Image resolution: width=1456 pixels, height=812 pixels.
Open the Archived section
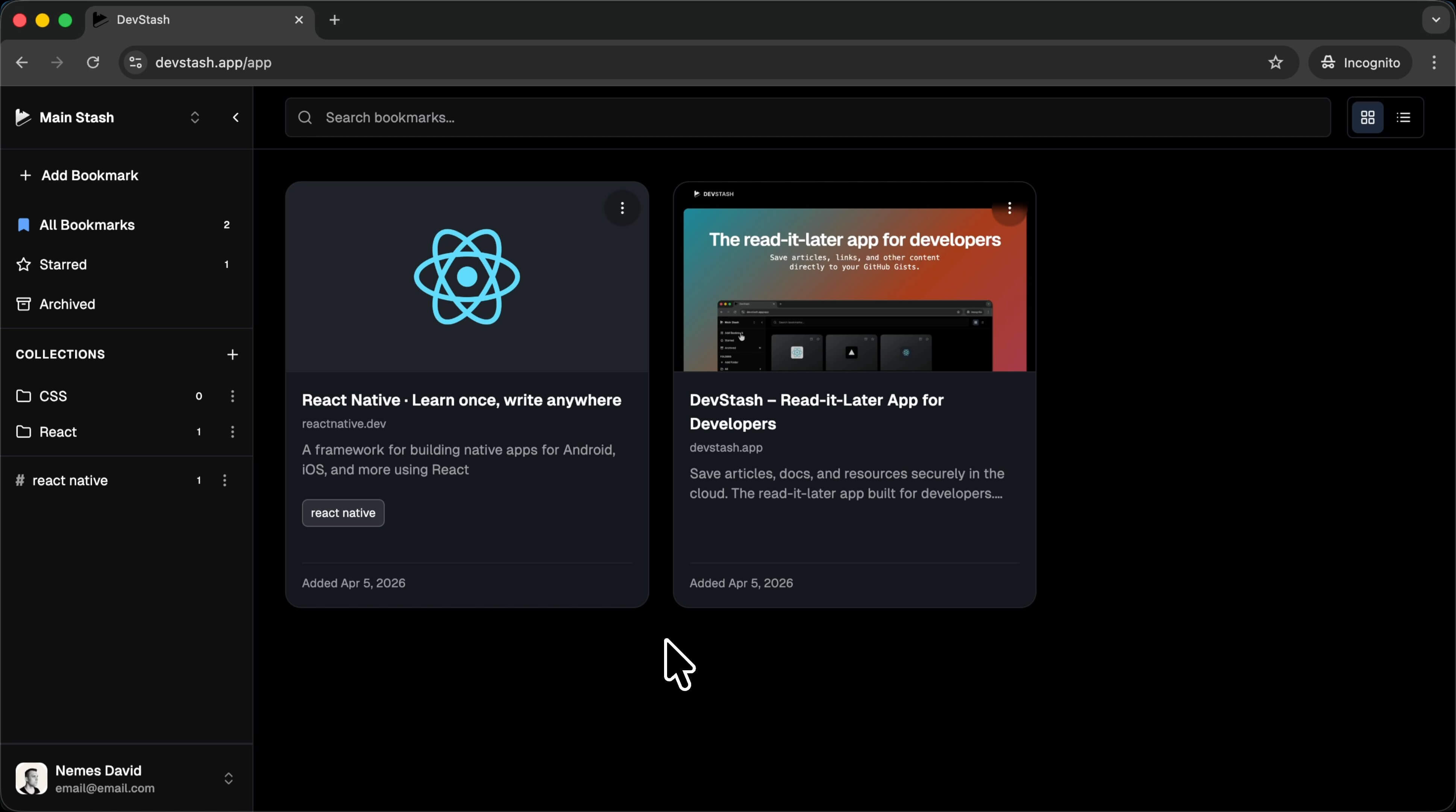click(67, 304)
